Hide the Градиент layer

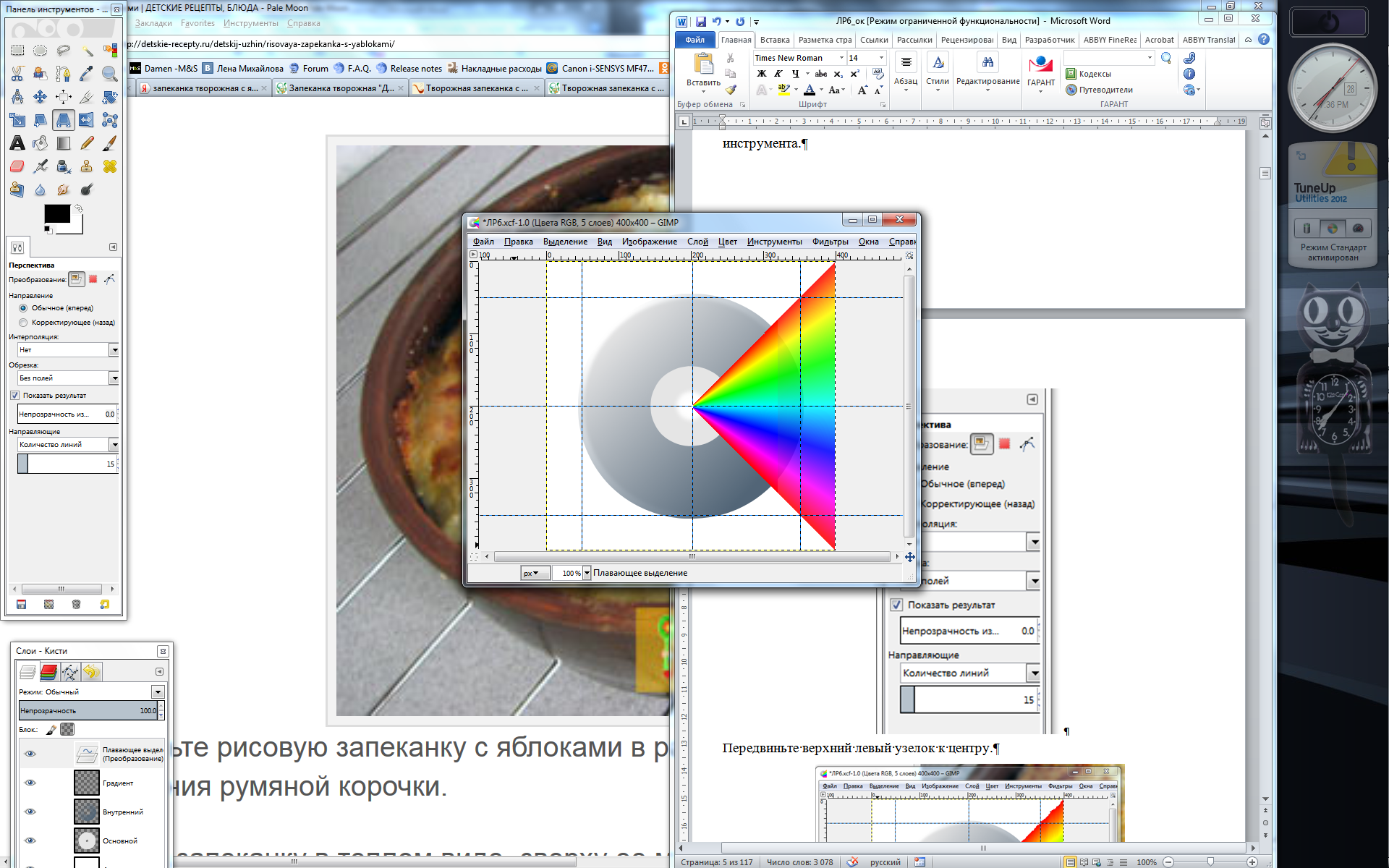[30, 783]
